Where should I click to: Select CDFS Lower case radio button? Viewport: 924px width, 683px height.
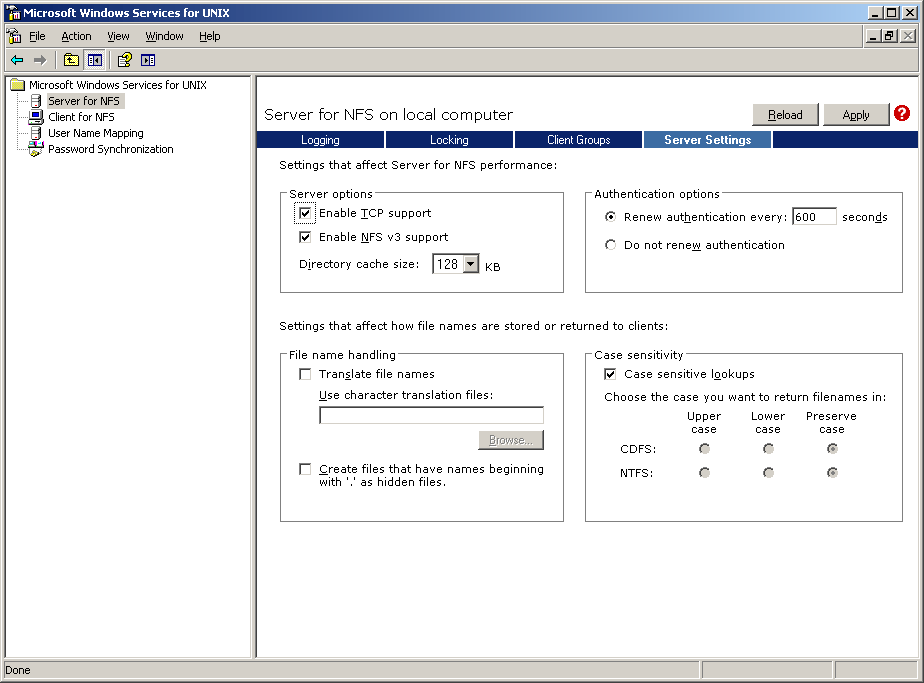tap(768, 449)
